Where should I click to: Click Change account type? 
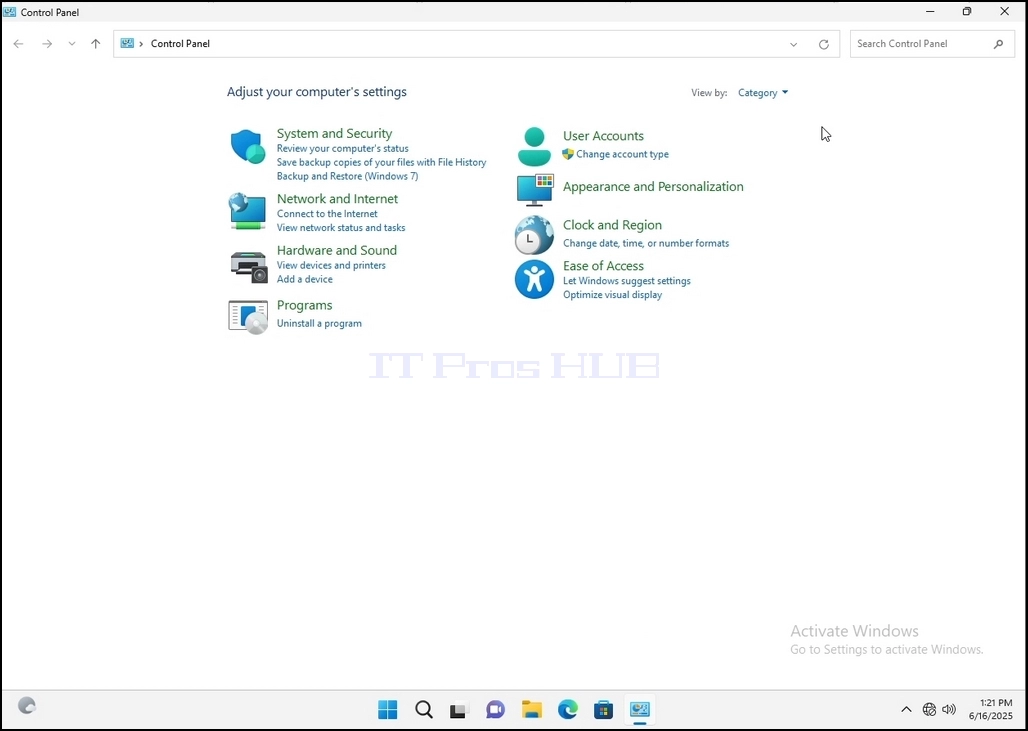click(x=622, y=155)
